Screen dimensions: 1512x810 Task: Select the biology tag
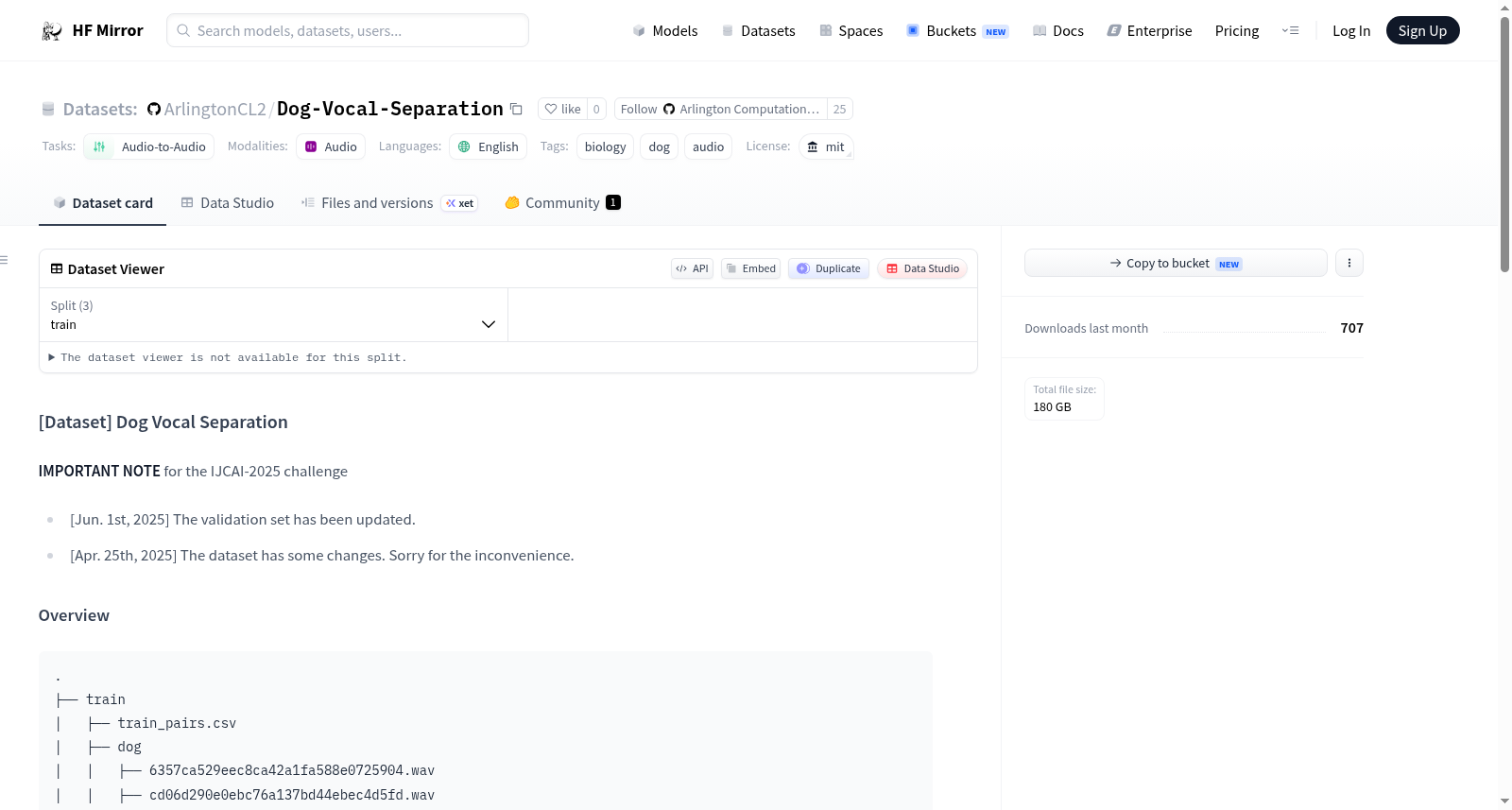605,146
